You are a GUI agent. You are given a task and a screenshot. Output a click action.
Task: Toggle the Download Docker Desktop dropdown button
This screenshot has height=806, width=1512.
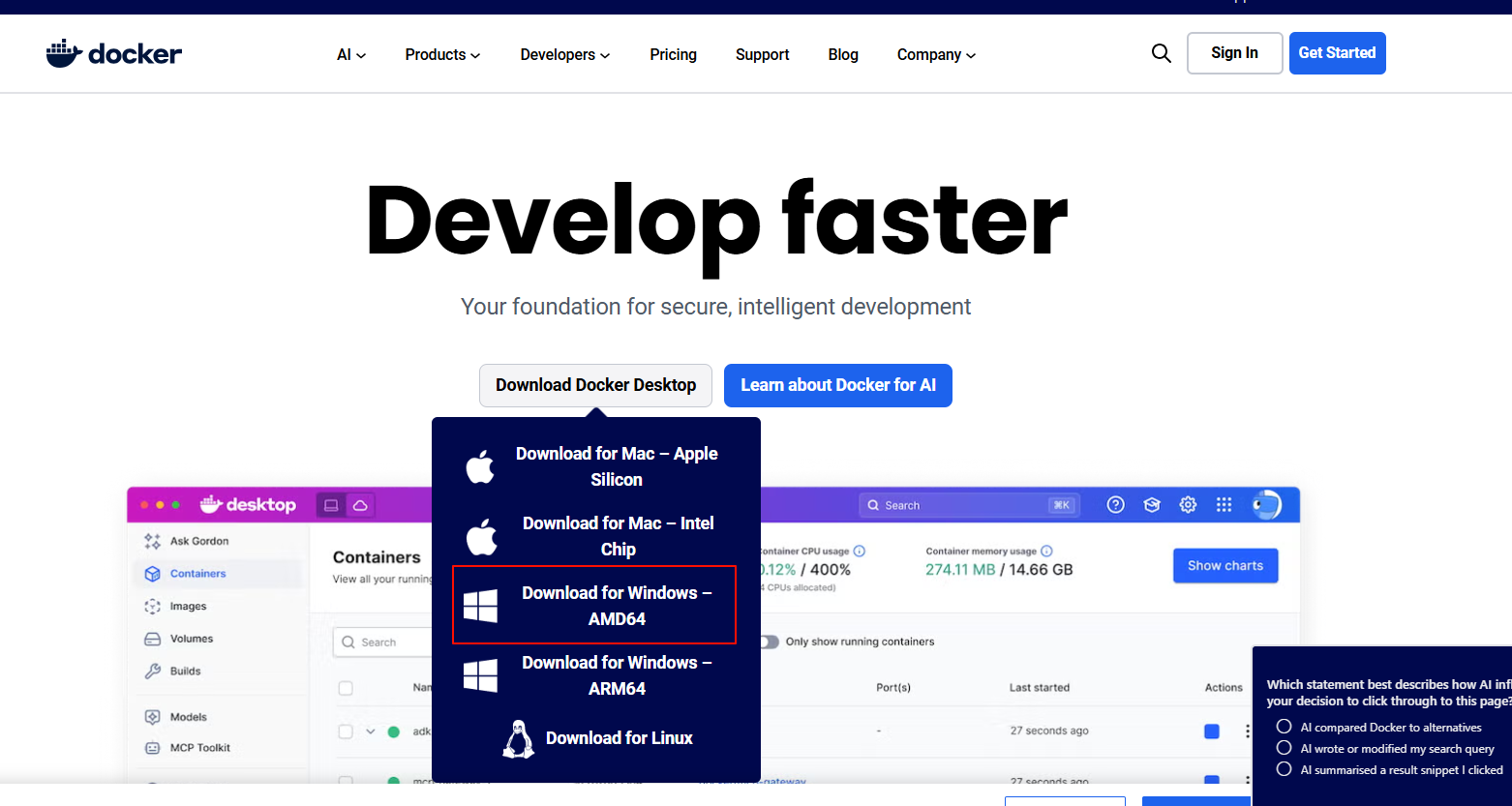595,385
